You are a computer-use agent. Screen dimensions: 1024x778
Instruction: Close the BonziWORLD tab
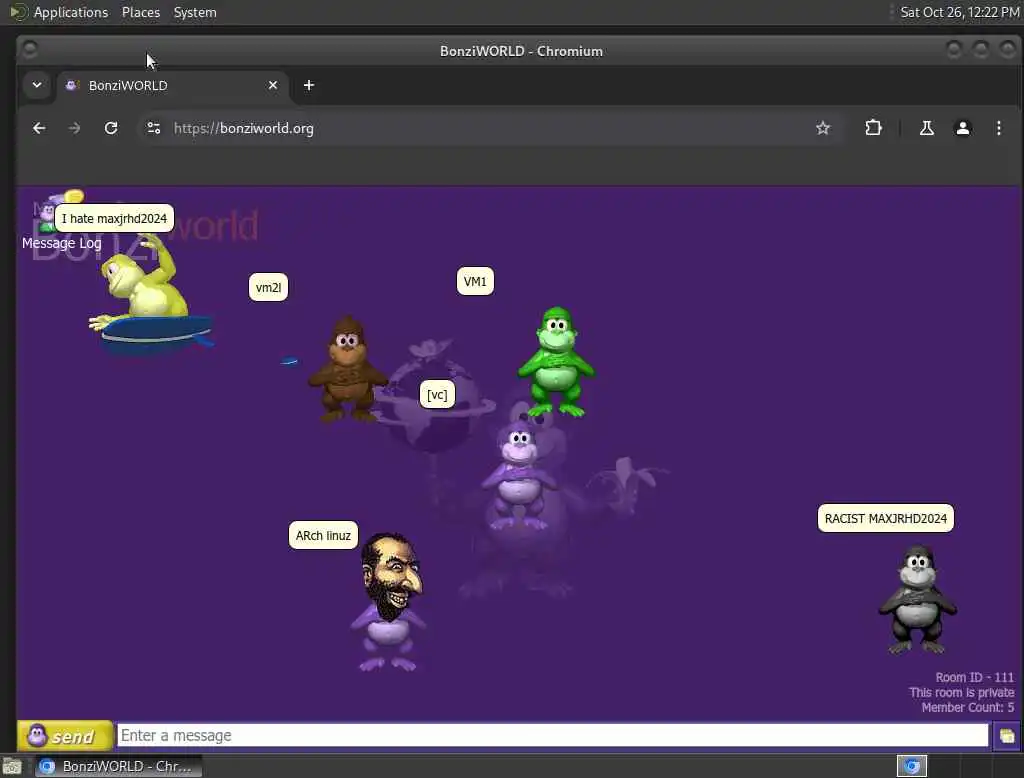273,86
